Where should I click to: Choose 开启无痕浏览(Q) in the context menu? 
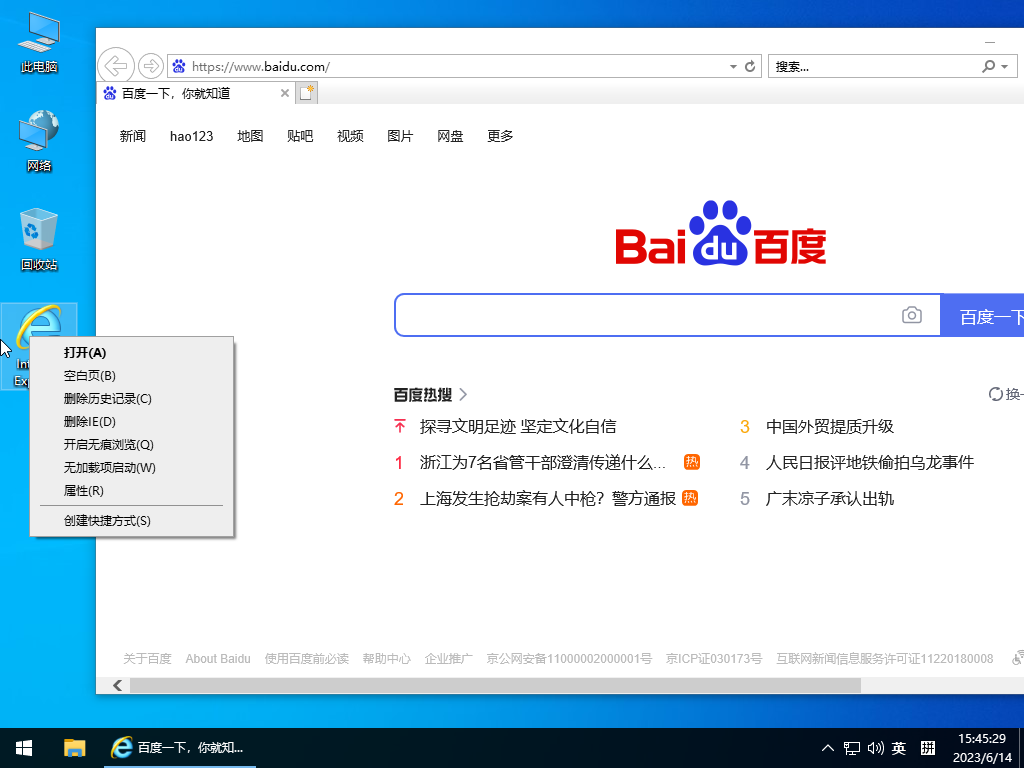tap(132, 445)
